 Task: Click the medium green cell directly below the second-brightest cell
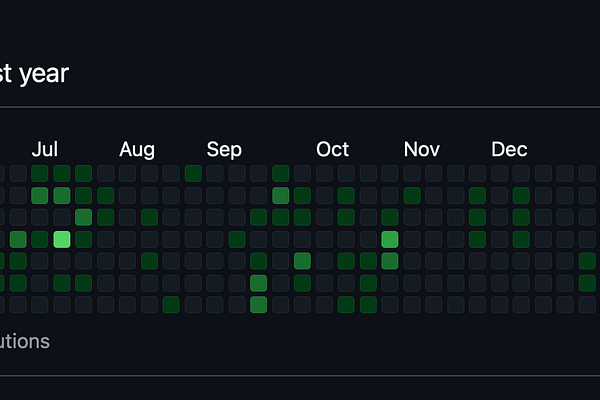[x=390, y=261]
